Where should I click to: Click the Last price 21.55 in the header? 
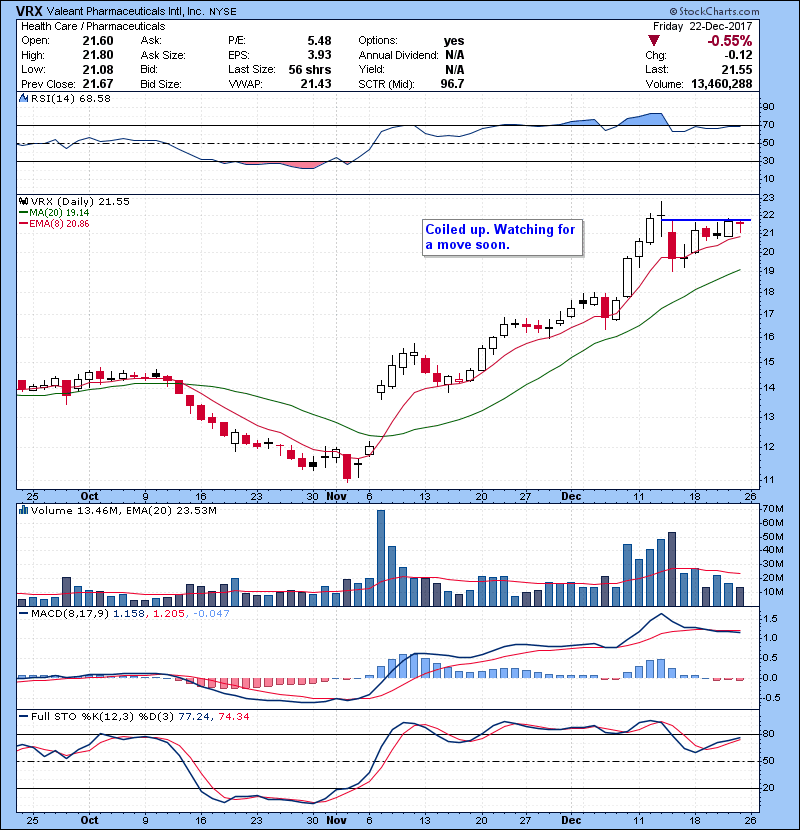pos(737,69)
